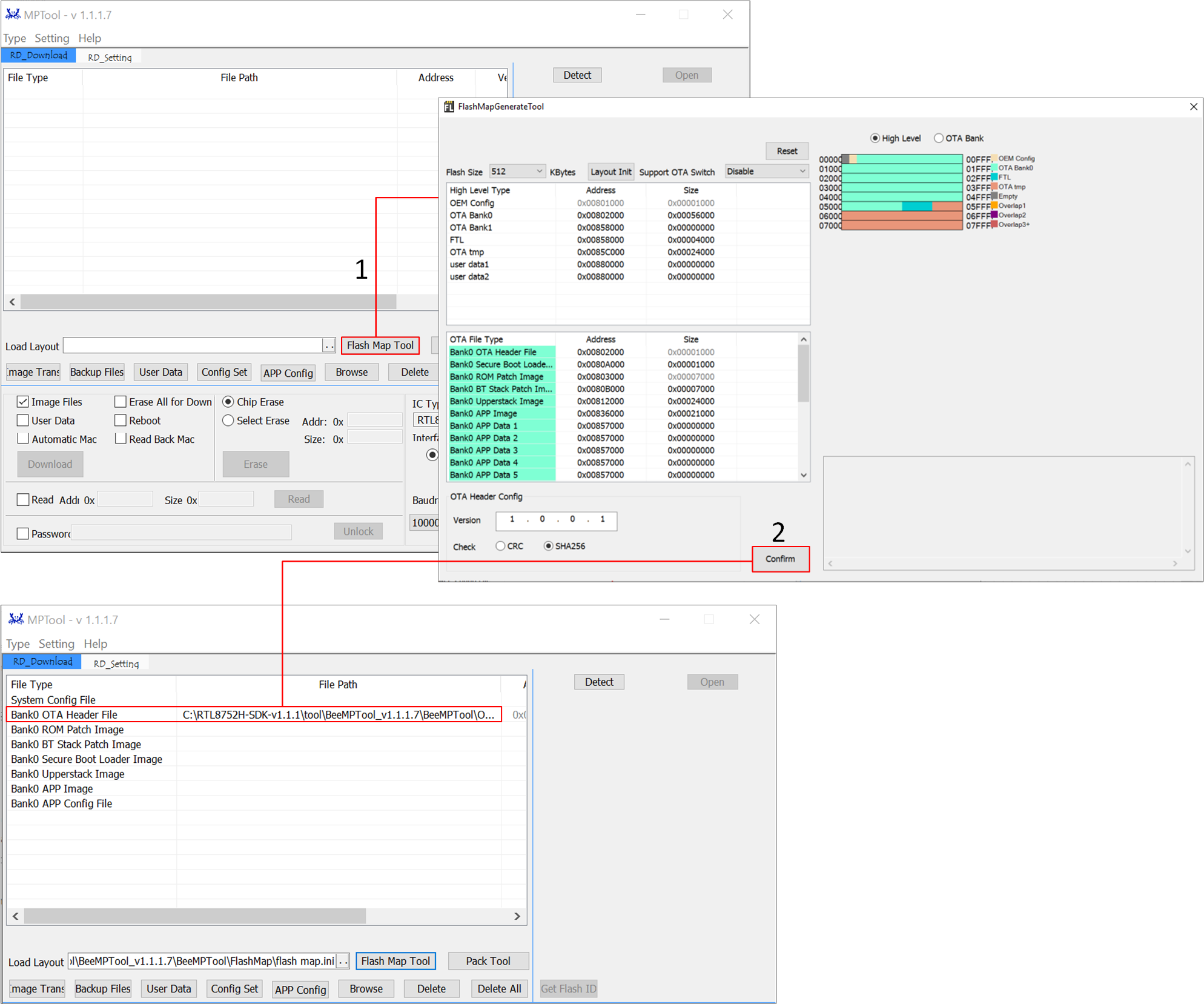Image resolution: width=1204 pixels, height=1004 pixels.
Task: Choose SHA256 check radio button
Action: (548, 546)
